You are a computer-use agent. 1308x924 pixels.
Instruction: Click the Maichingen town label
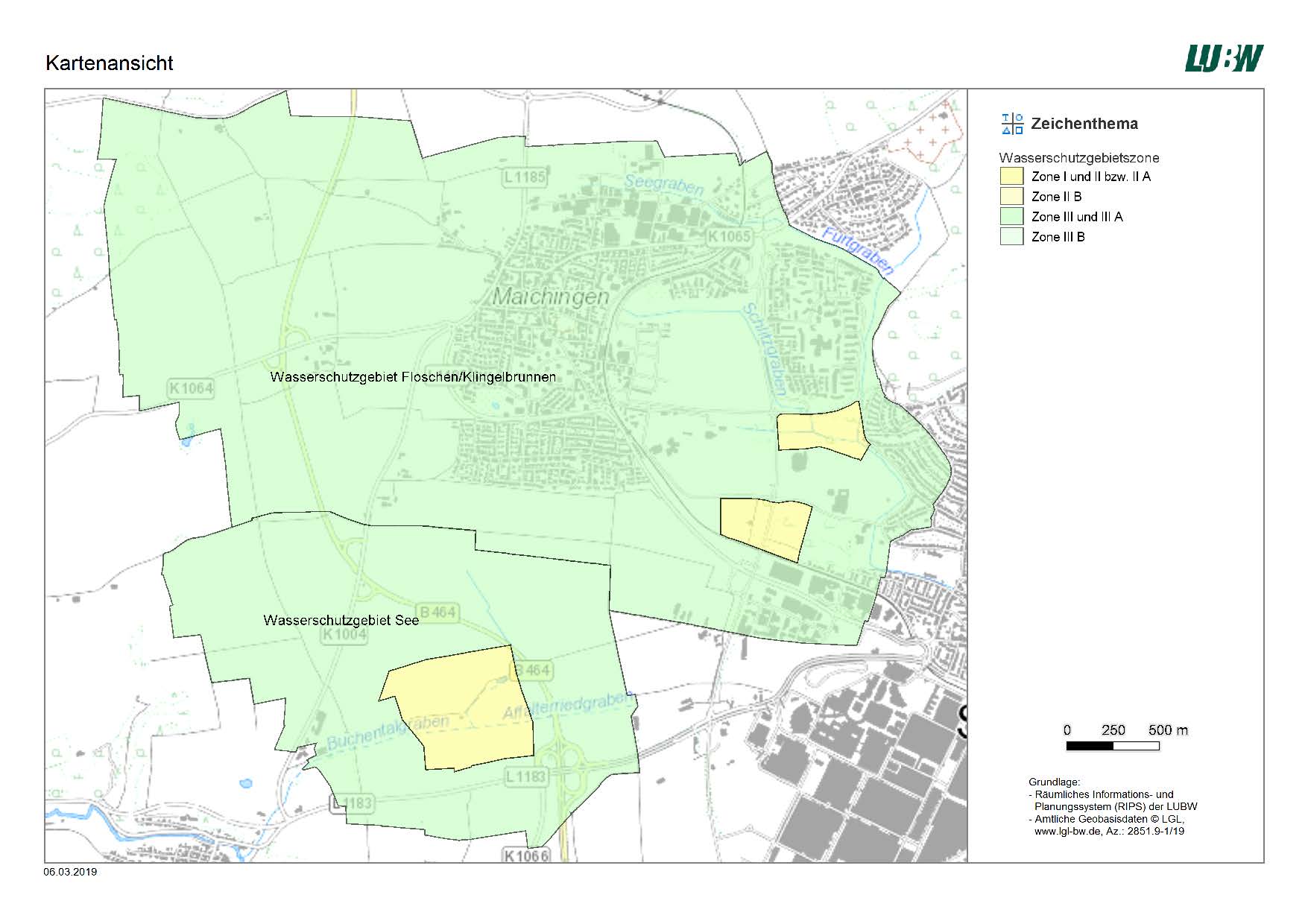click(x=551, y=297)
